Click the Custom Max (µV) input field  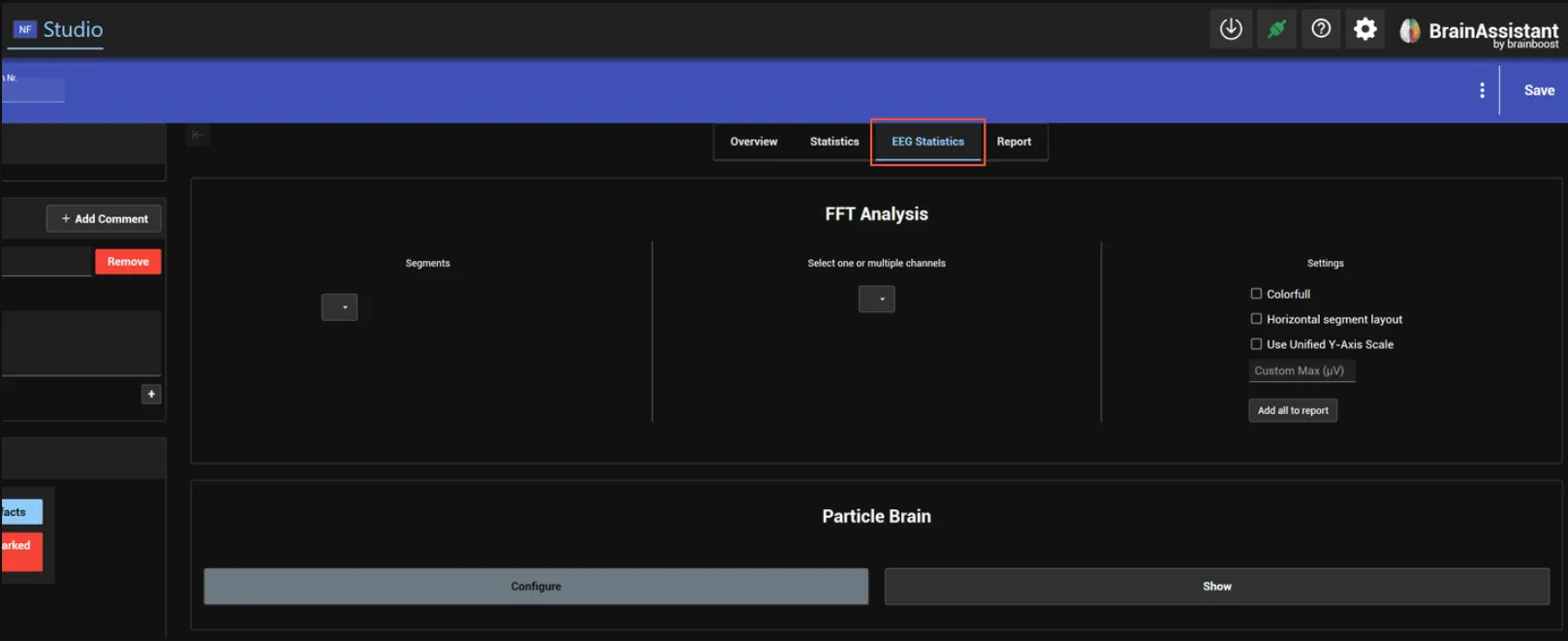click(x=1301, y=370)
